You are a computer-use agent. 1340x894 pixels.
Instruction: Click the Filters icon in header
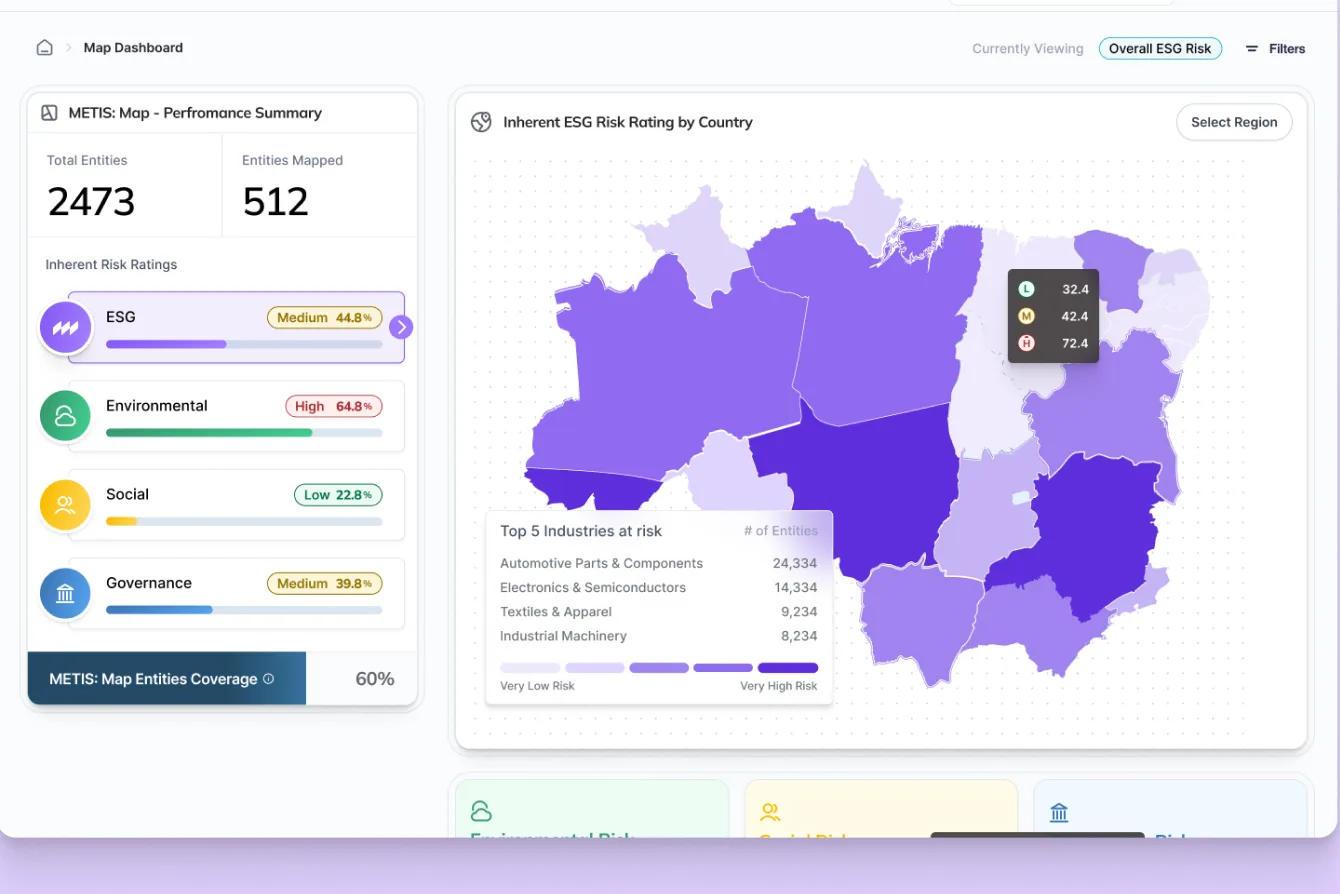point(1251,49)
